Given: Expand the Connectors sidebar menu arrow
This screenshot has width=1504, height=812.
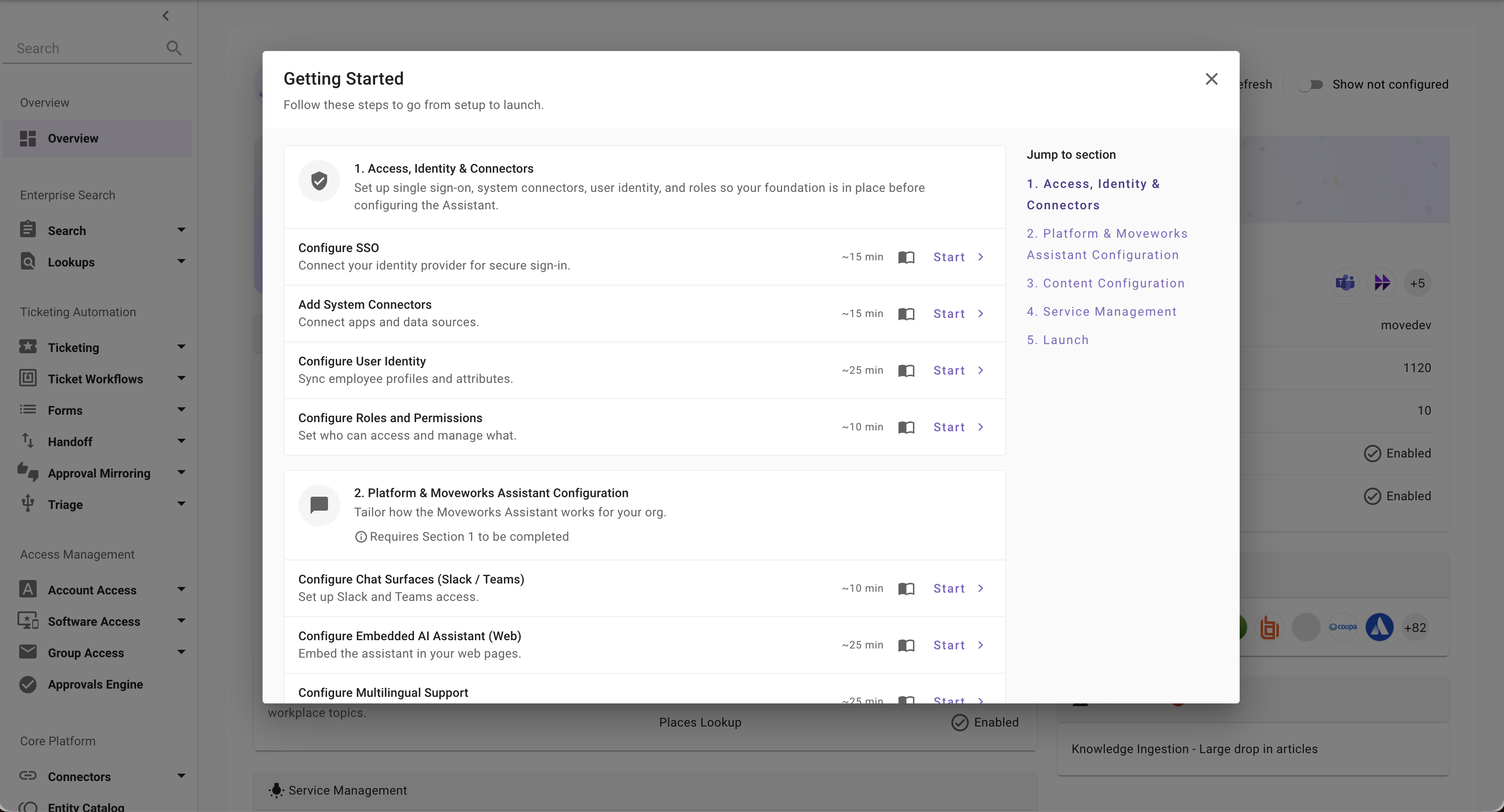Looking at the screenshot, I should 181,776.
